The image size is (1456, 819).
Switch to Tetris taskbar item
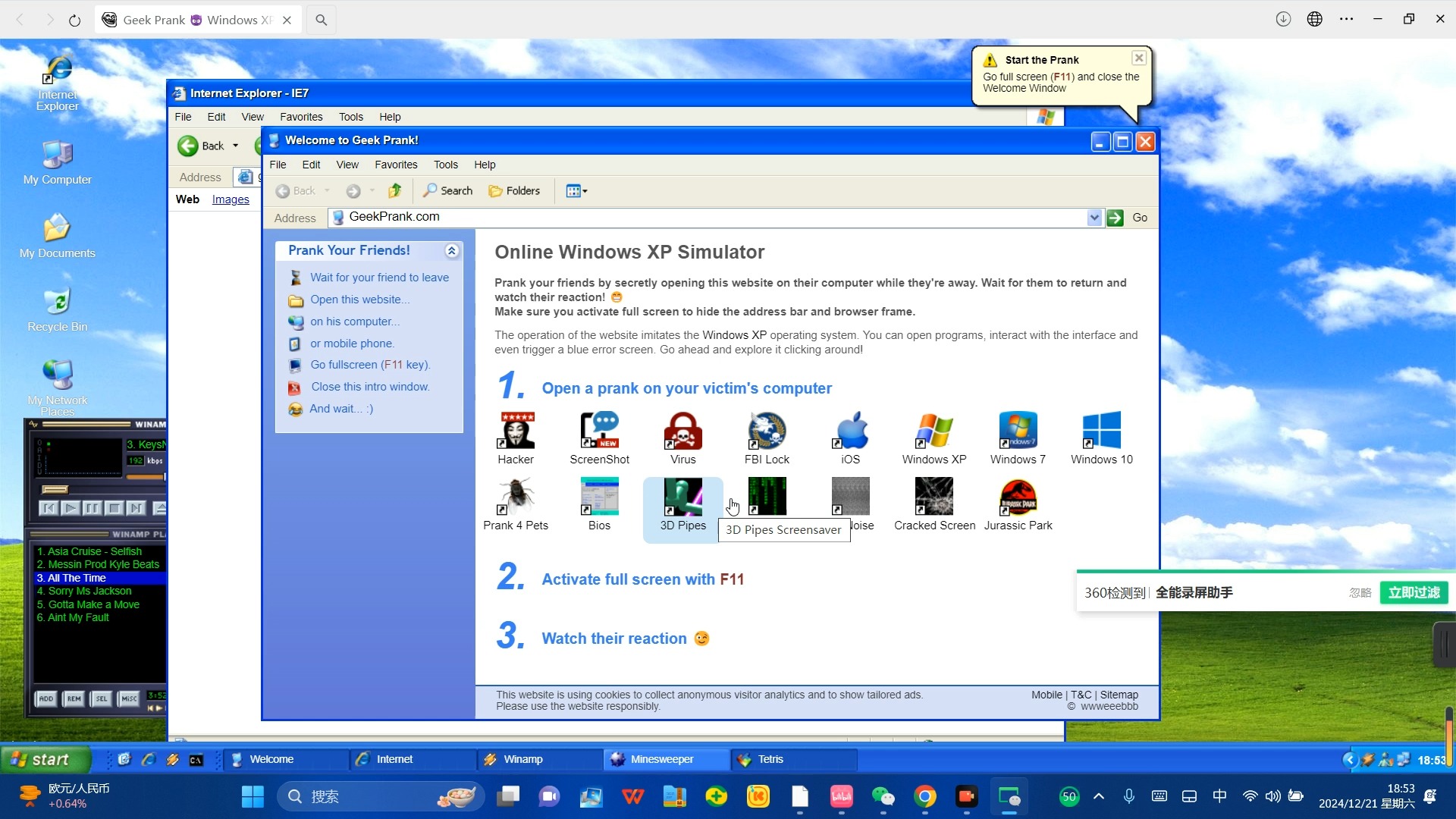[x=793, y=760]
